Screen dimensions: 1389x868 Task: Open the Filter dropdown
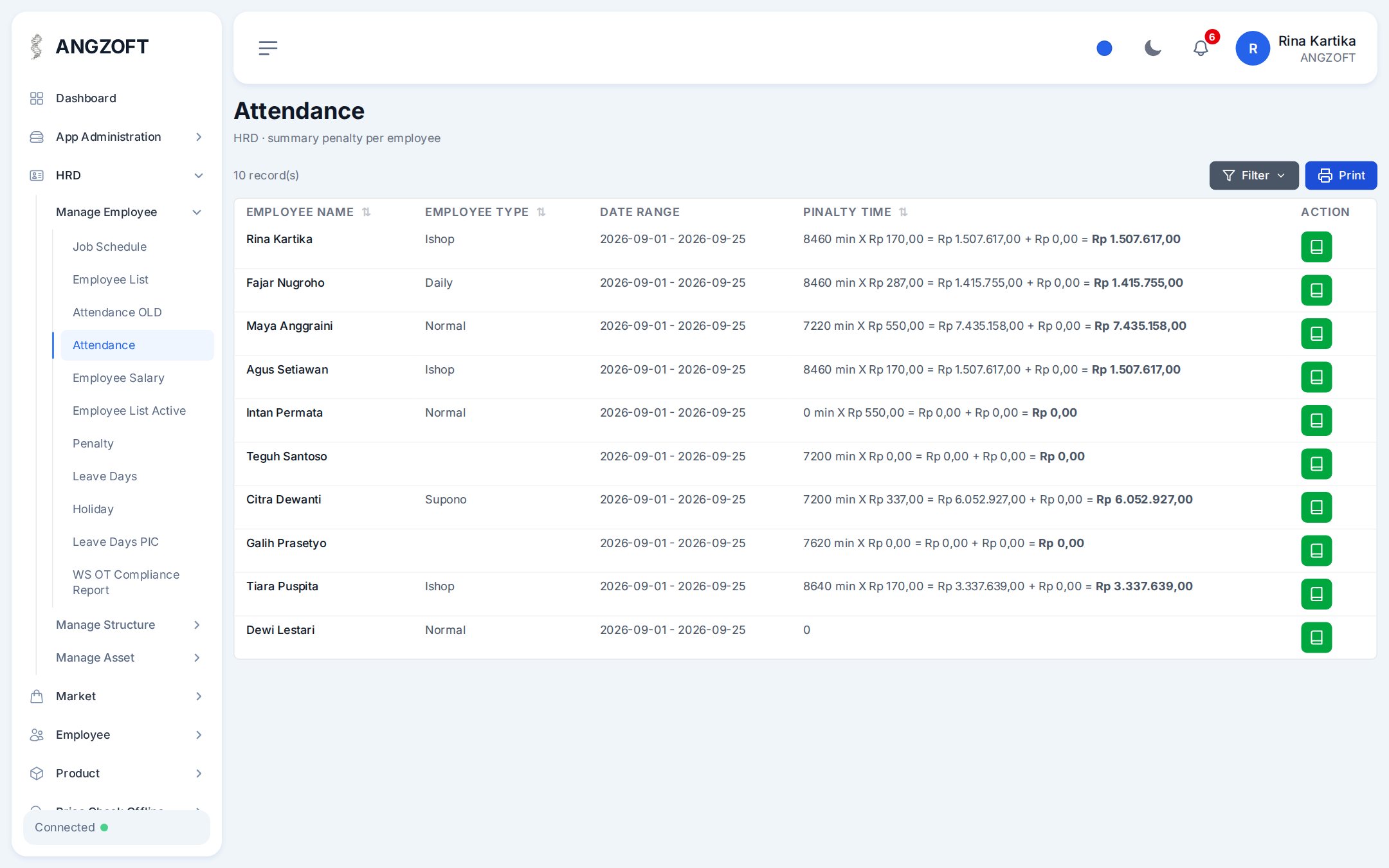pyautogui.click(x=1254, y=176)
